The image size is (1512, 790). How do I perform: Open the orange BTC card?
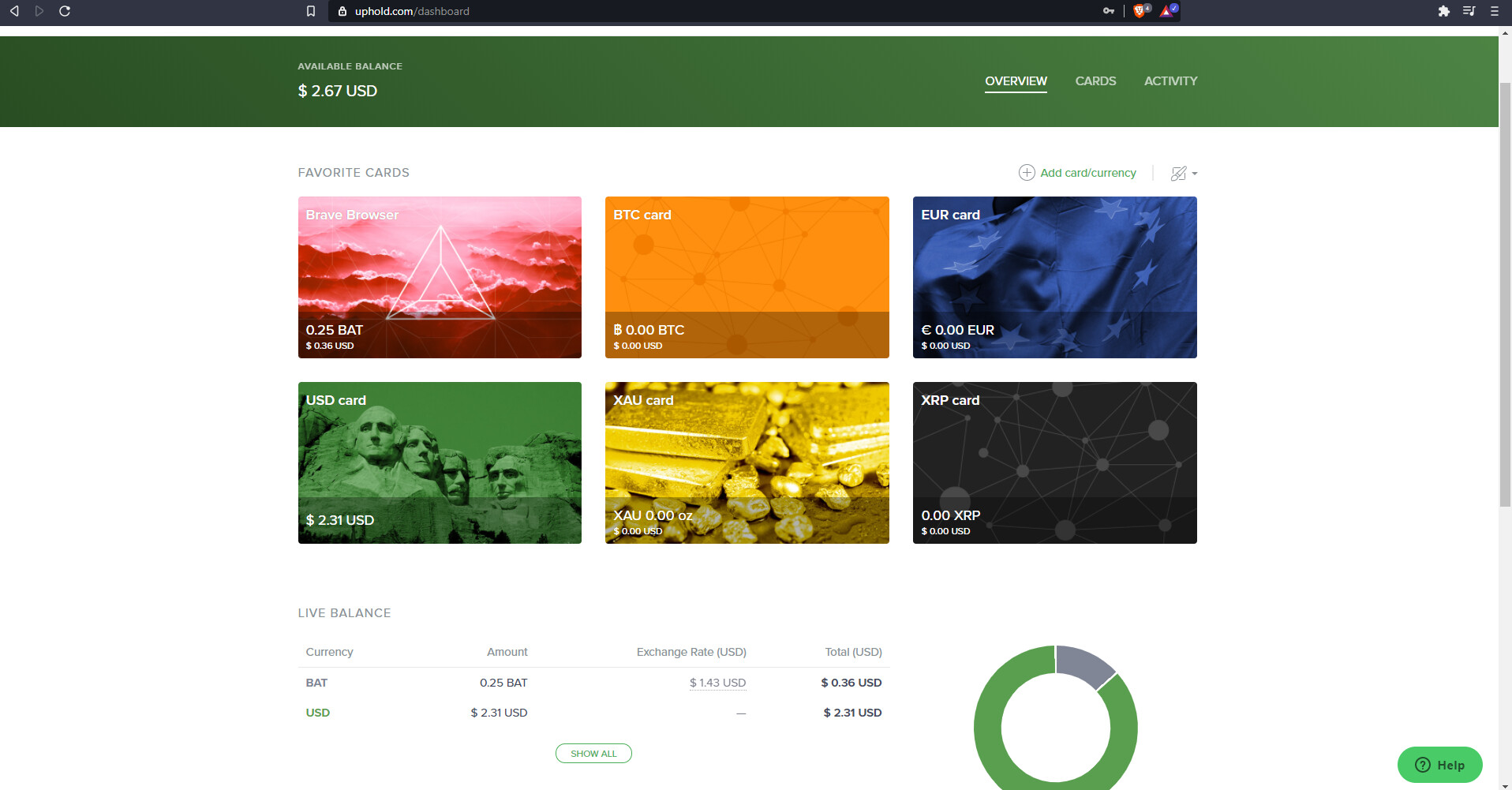pos(747,277)
